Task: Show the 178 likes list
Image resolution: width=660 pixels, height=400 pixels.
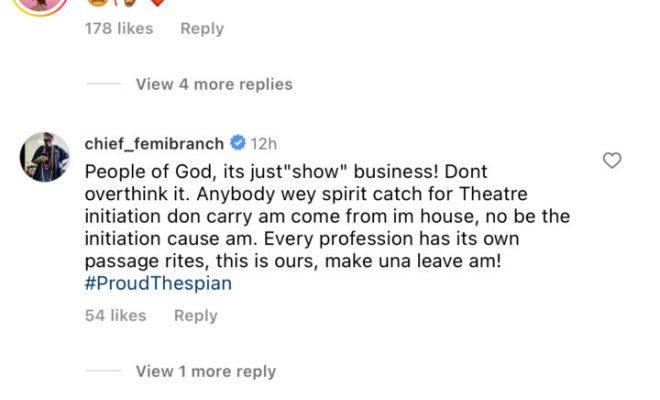Action: pos(119,29)
